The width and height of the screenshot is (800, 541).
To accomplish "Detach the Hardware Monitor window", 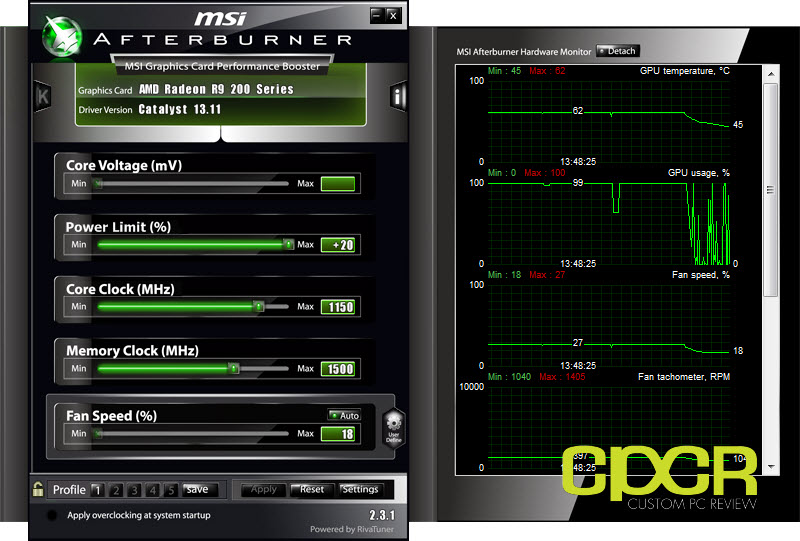I will pos(618,51).
